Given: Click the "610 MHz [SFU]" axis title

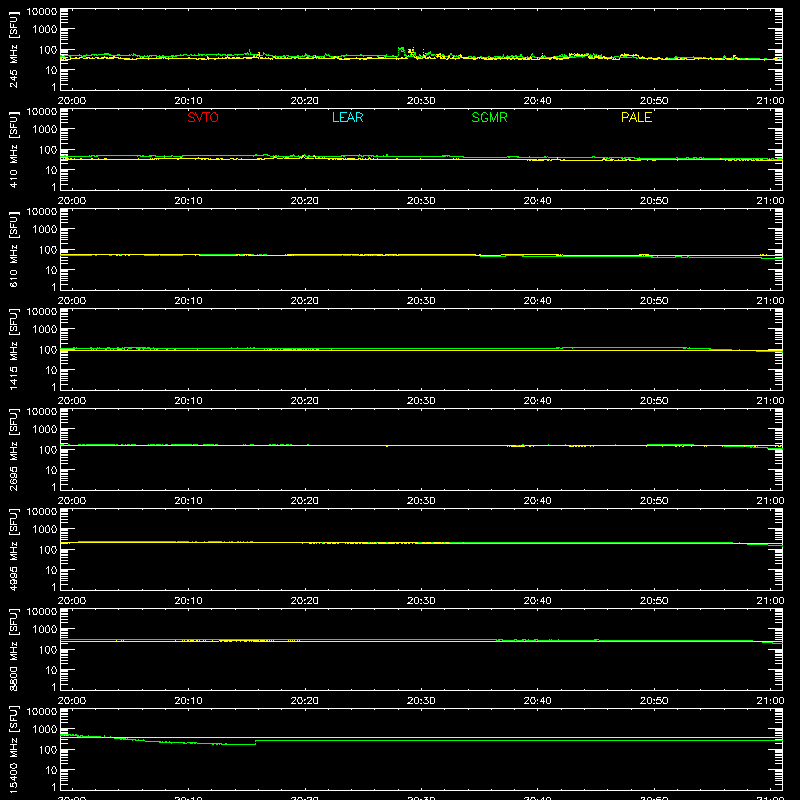Looking at the screenshot, I should click(x=13, y=249).
